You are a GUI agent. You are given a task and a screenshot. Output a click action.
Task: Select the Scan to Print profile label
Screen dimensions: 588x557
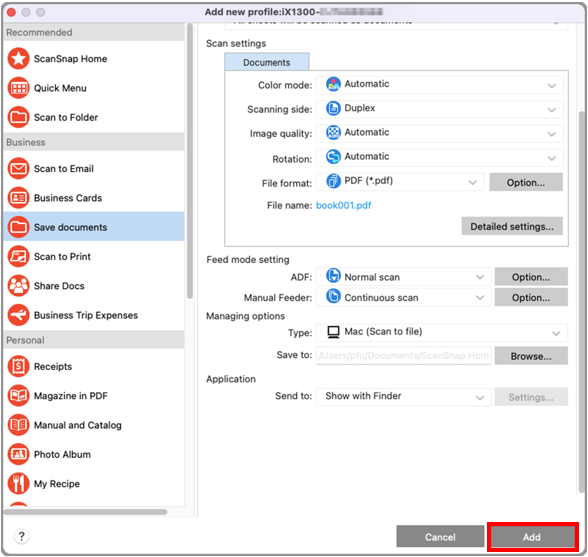(62, 257)
